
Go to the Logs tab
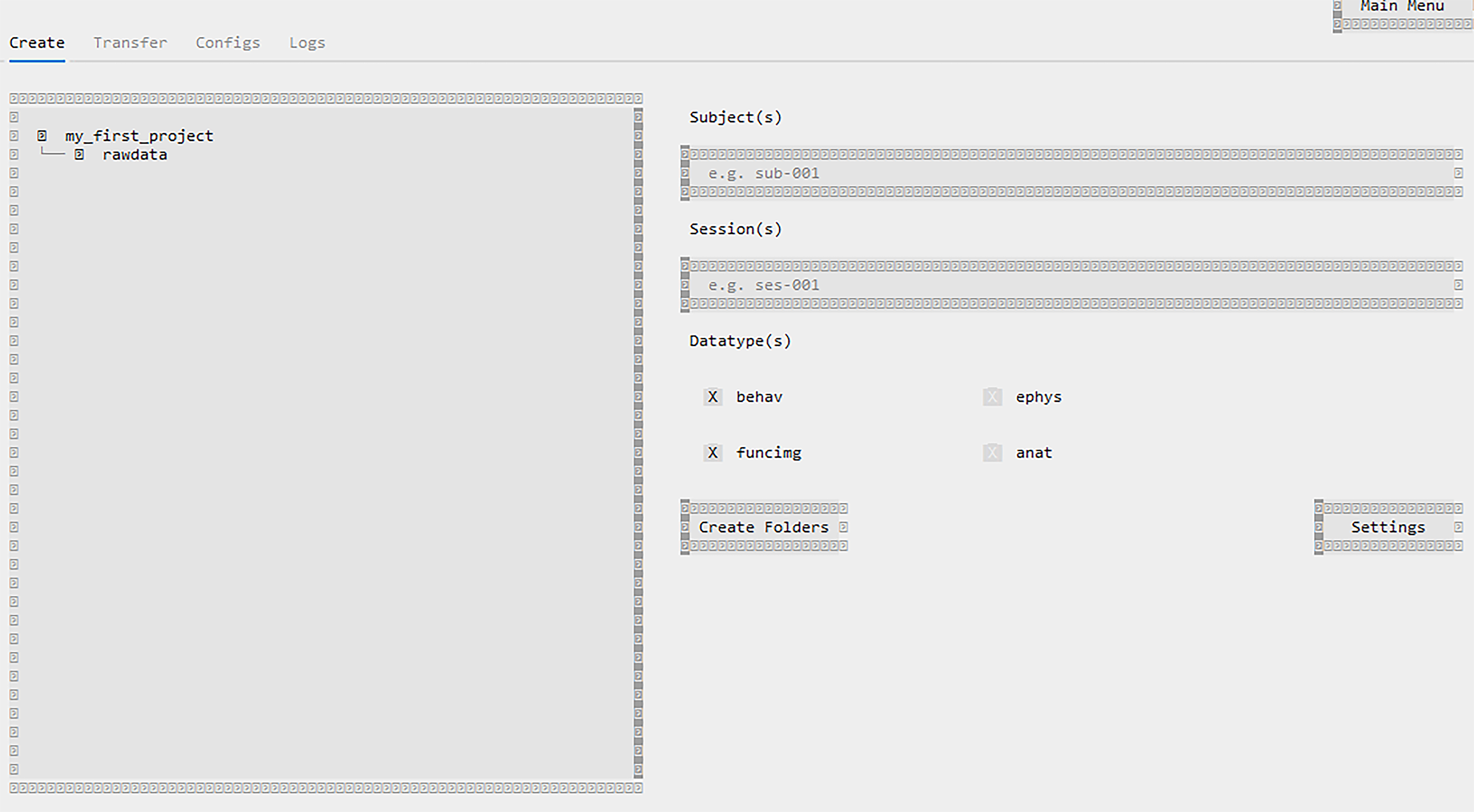307,43
